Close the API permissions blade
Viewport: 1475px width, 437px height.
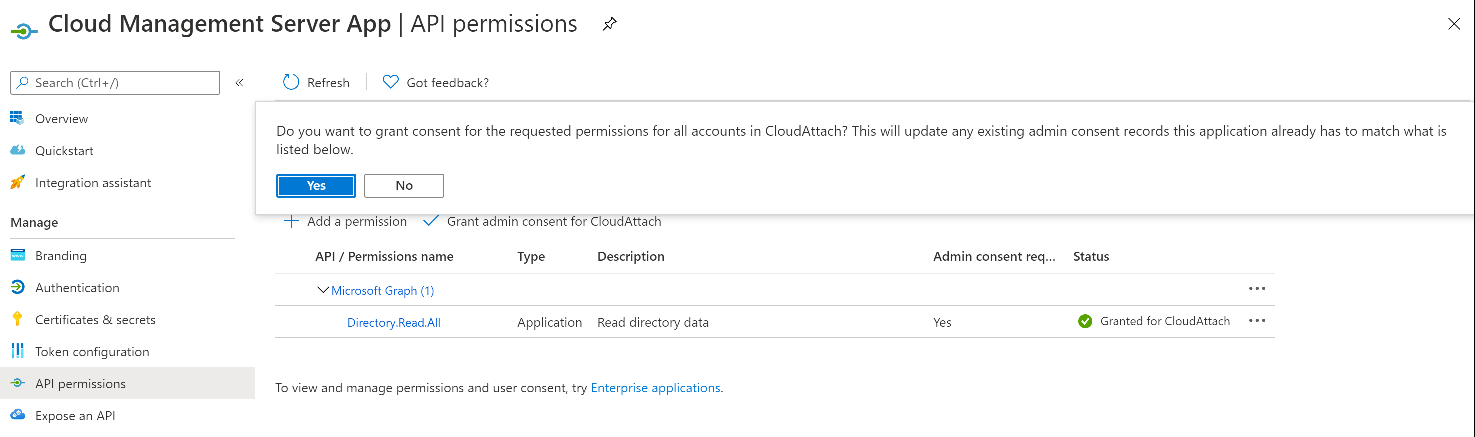click(1454, 24)
